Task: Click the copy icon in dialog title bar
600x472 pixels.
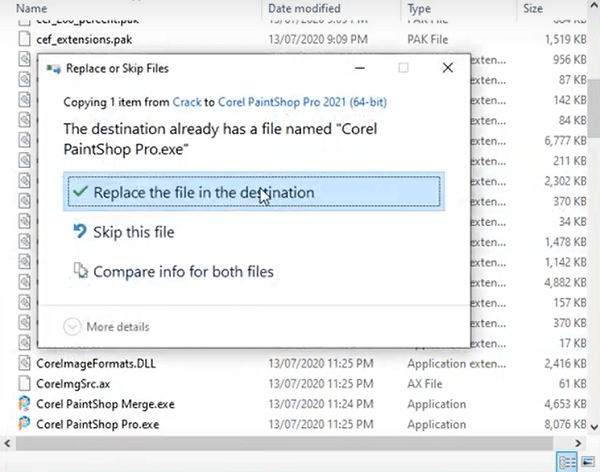Action: pyautogui.click(x=54, y=69)
